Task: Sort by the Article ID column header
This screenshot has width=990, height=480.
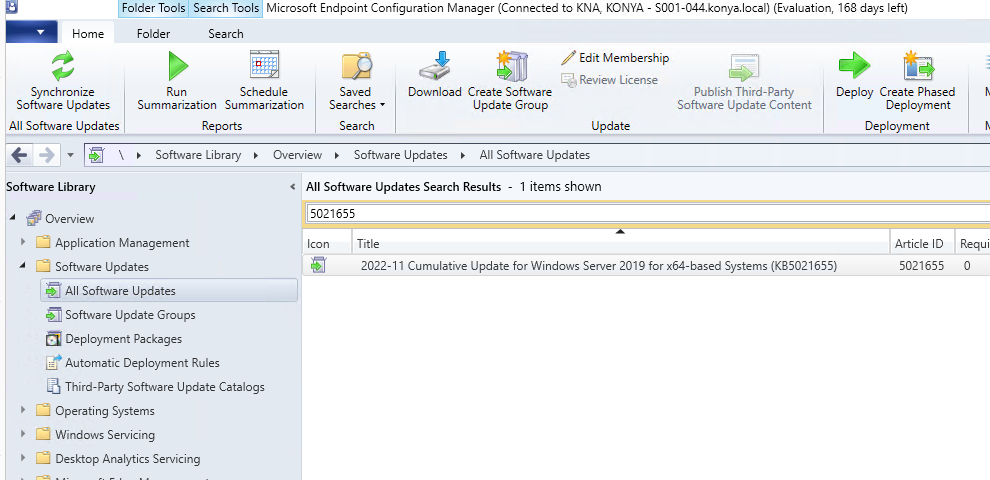Action: point(922,243)
